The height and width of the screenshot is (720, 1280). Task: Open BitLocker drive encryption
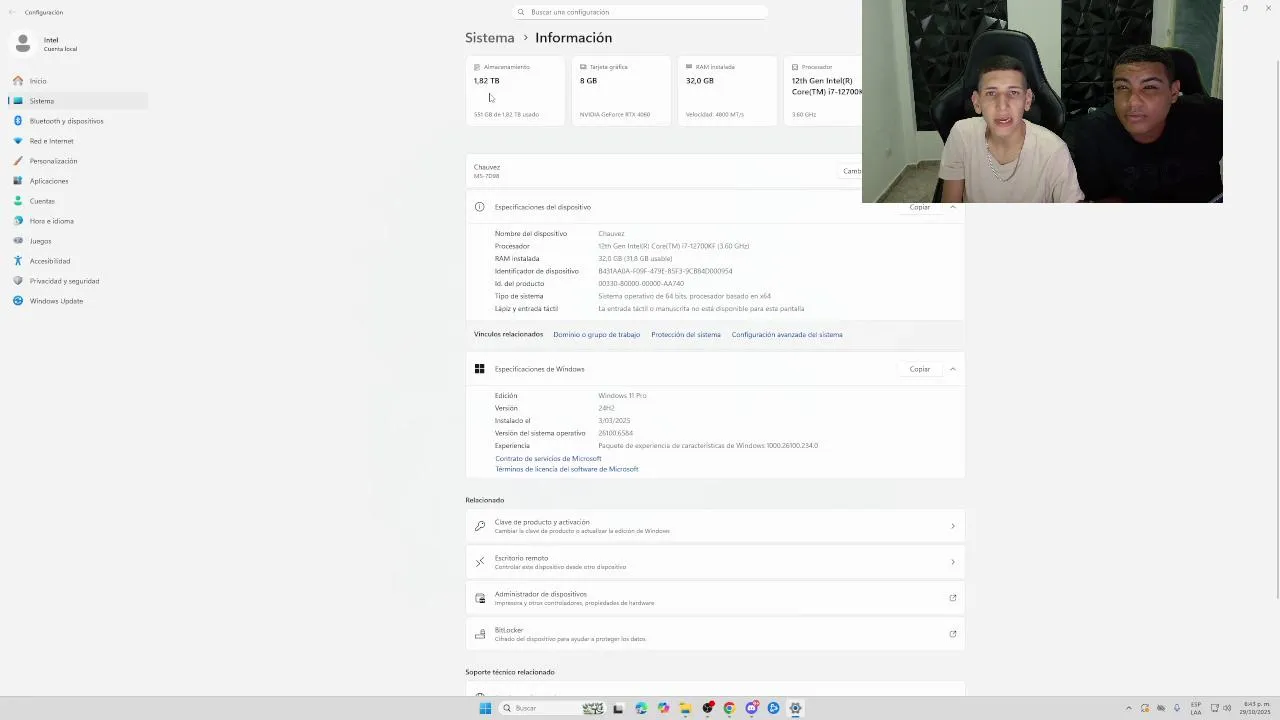click(715, 634)
